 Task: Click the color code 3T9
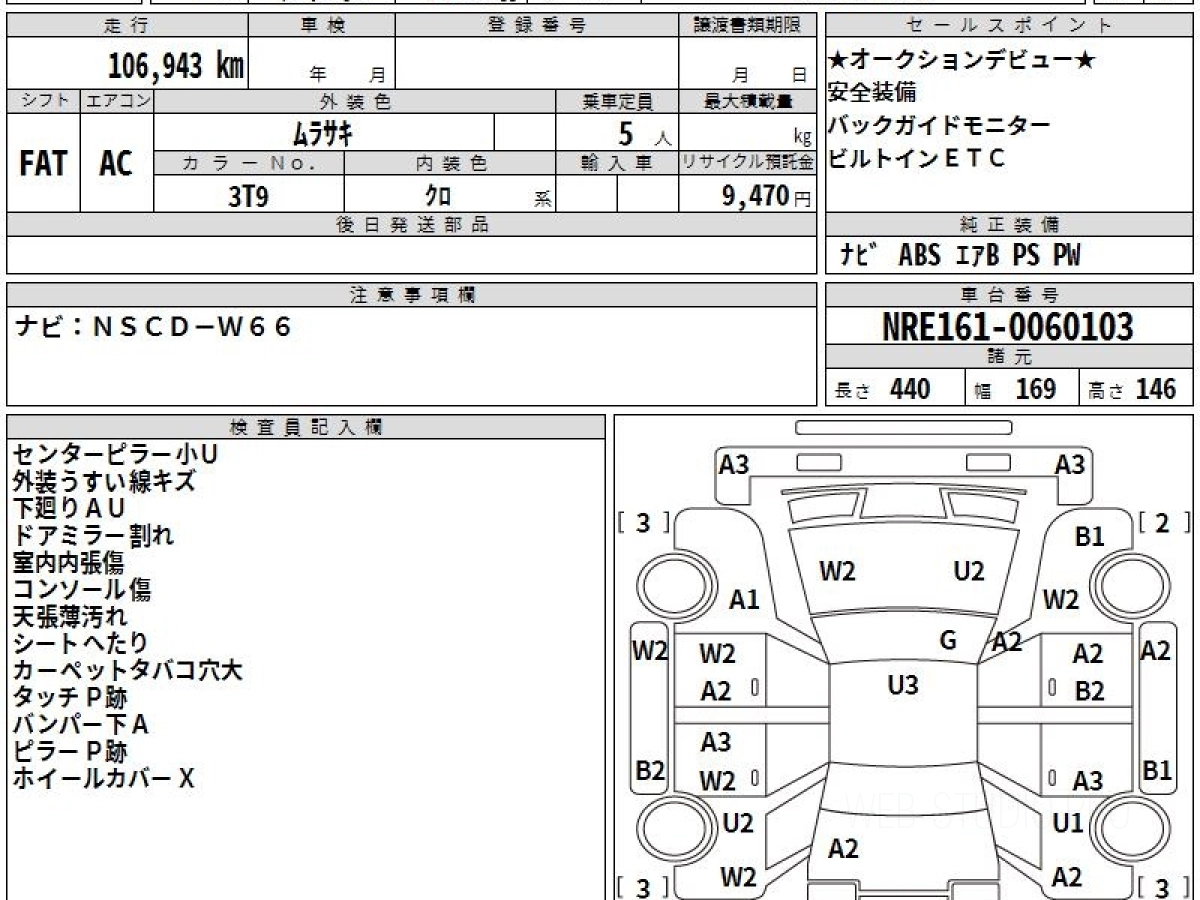[248, 195]
